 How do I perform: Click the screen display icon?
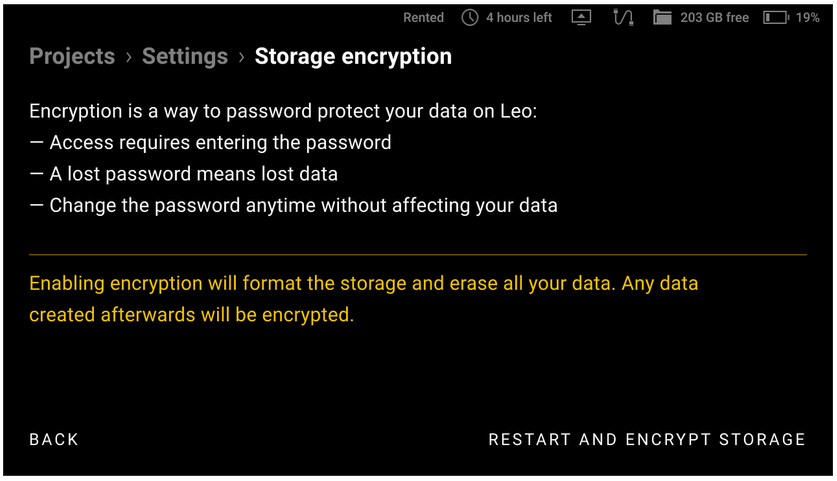coord(582,18)
